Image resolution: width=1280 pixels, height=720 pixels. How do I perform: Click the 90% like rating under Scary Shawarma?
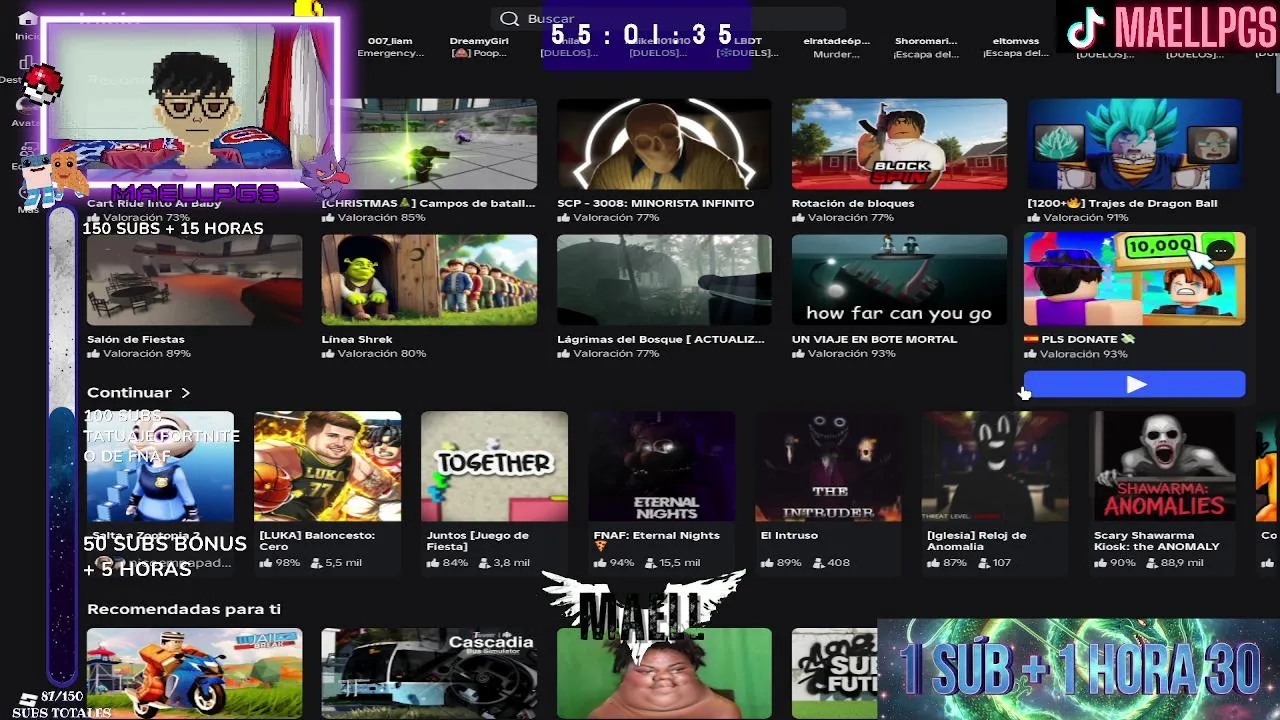click(1115, 563)
